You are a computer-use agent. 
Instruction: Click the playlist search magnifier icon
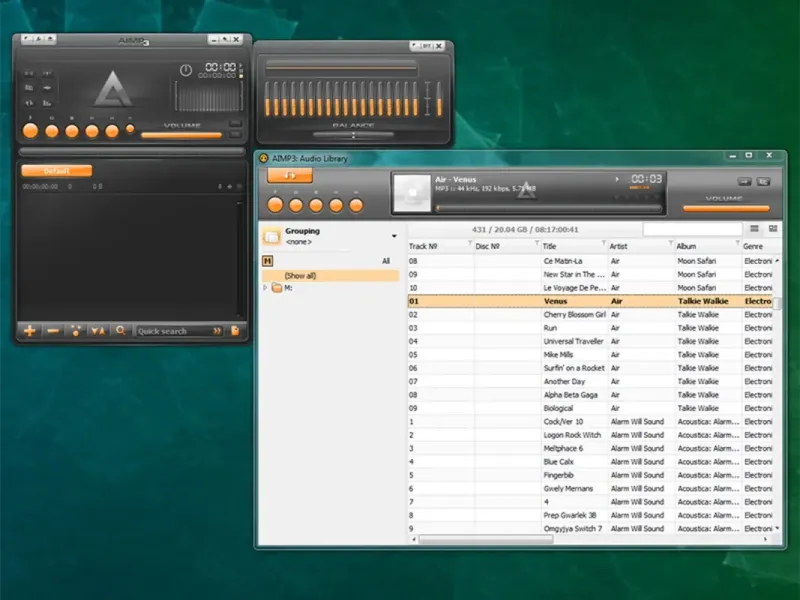(120, 331)
